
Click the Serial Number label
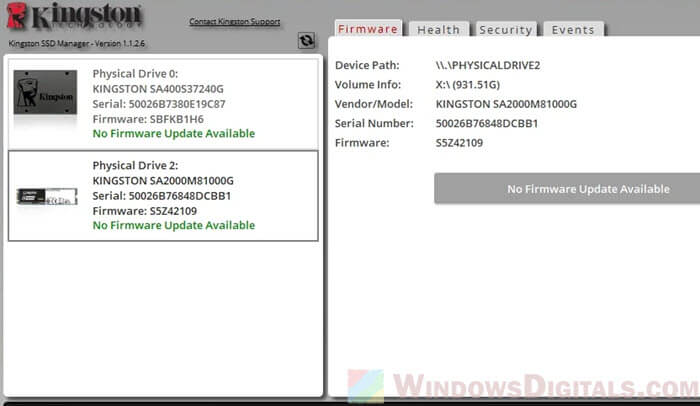pyautogui.click(x=374, y=124)
